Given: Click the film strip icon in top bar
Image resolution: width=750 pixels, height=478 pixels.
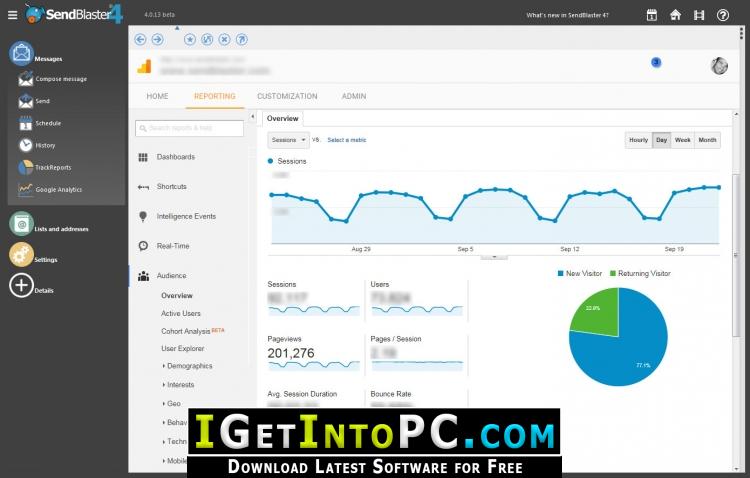Looking at the screenshot, I should 699,15.
